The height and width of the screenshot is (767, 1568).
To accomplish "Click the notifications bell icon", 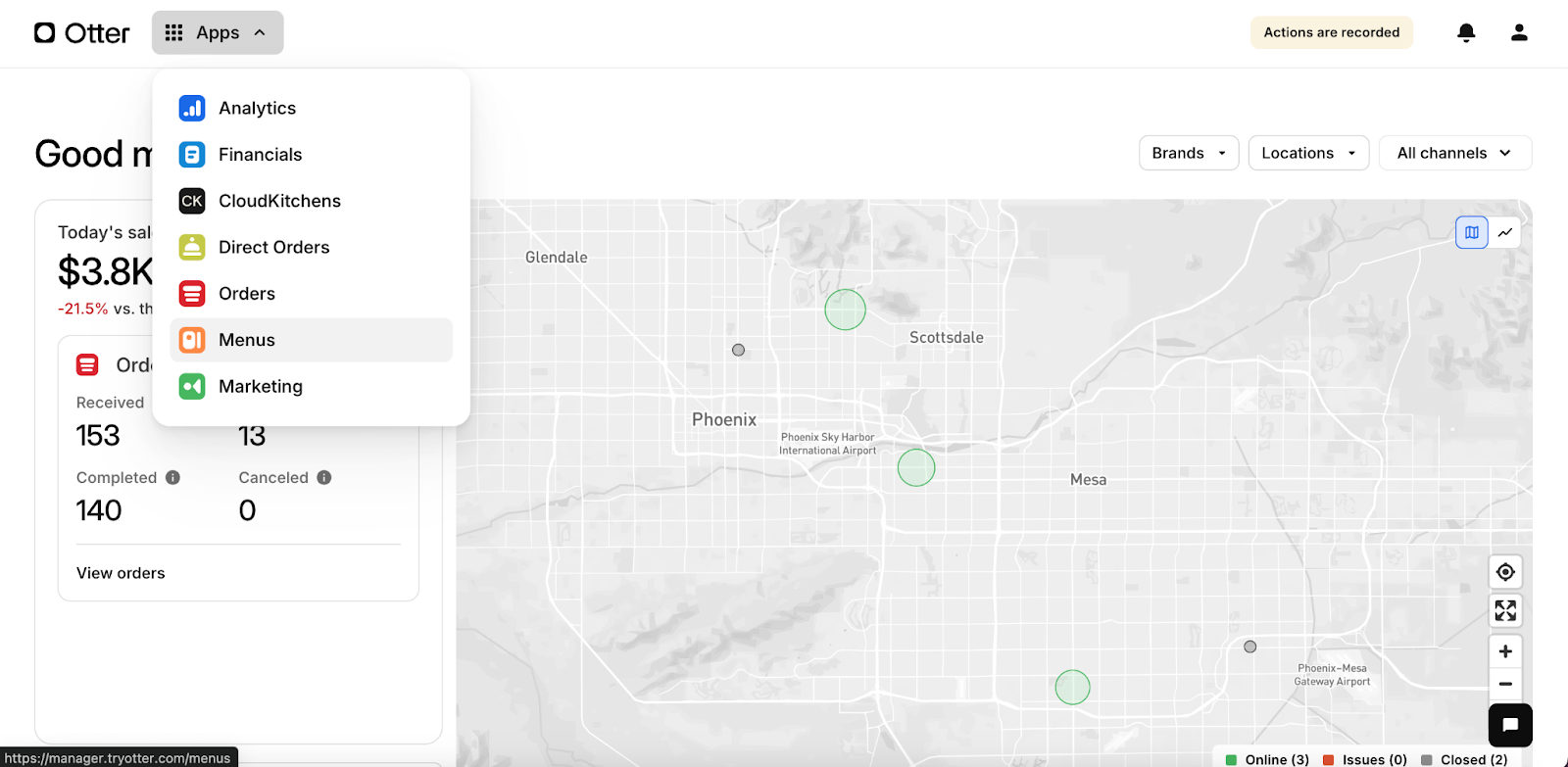I will [x=1466, y=32].
